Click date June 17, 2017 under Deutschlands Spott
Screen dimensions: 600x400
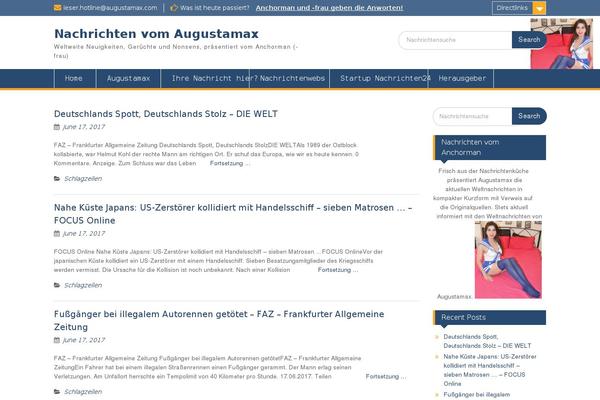[x=84, y=127]
